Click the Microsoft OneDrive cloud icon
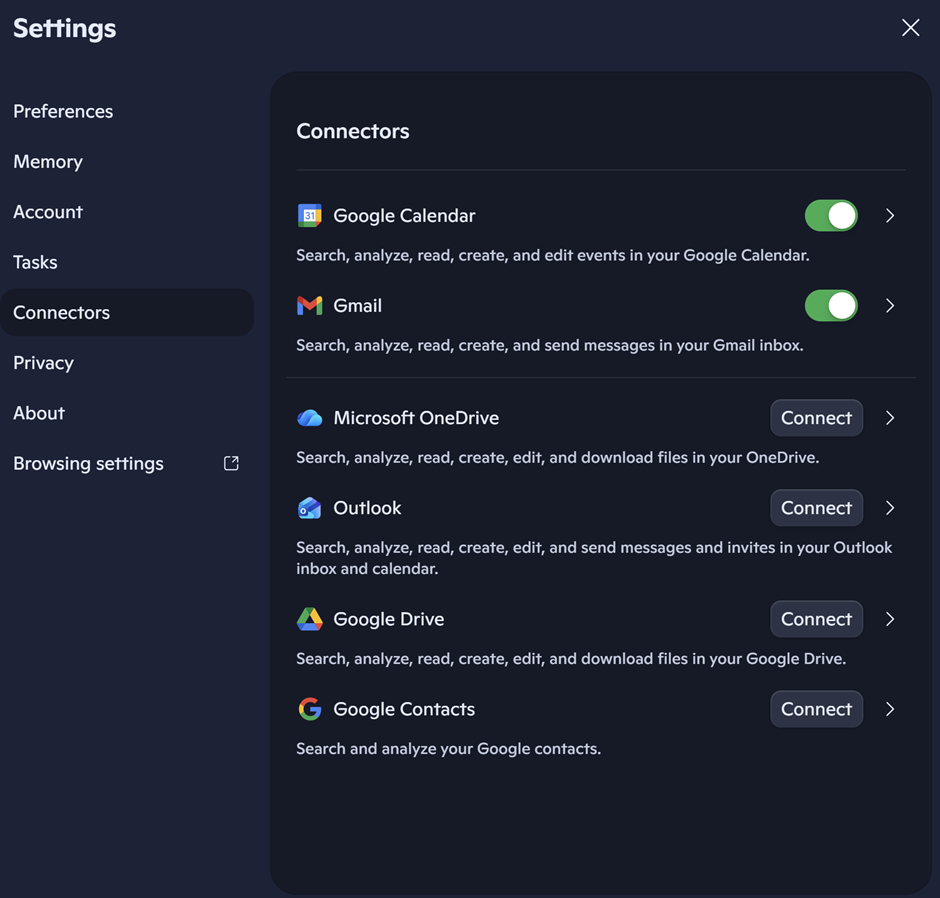The height and width of the screenshot is (898, 940). coord(310,418)
